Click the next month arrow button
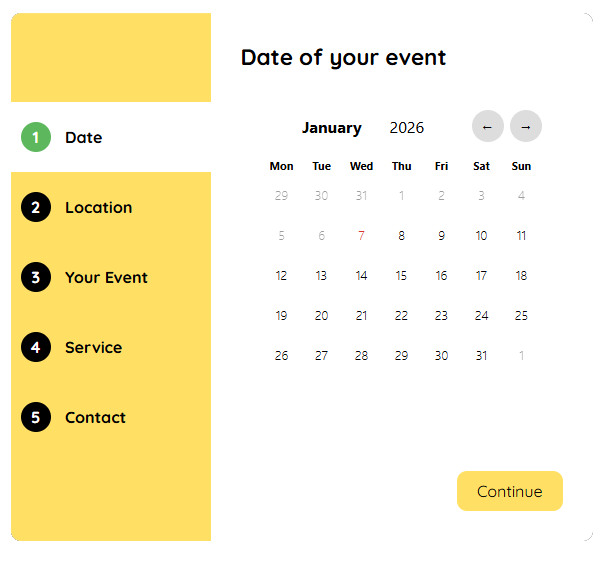The image size is (607, 564). click(x=526, y=127)
